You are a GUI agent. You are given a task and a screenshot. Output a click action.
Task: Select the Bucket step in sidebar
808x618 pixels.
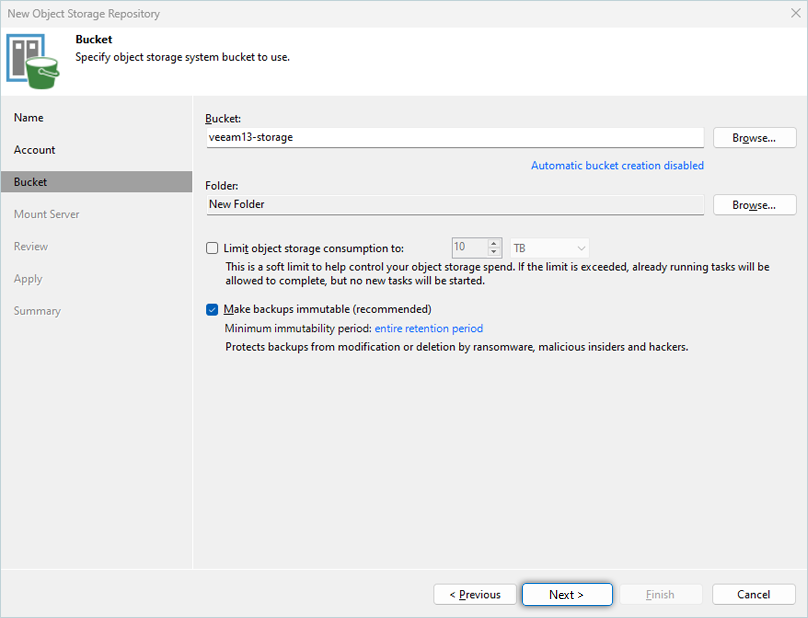[31, 182]
